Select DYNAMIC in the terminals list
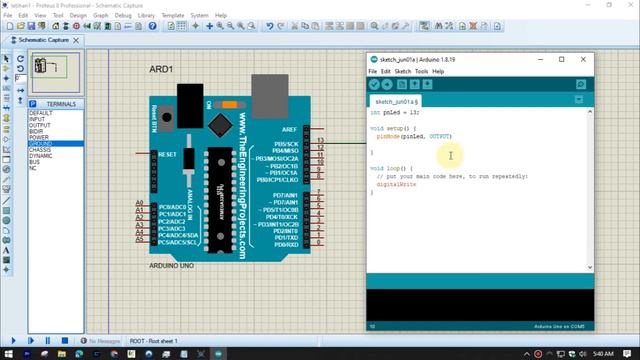The width and height of the screenshot is (640, 360). [x=56, y=156]
